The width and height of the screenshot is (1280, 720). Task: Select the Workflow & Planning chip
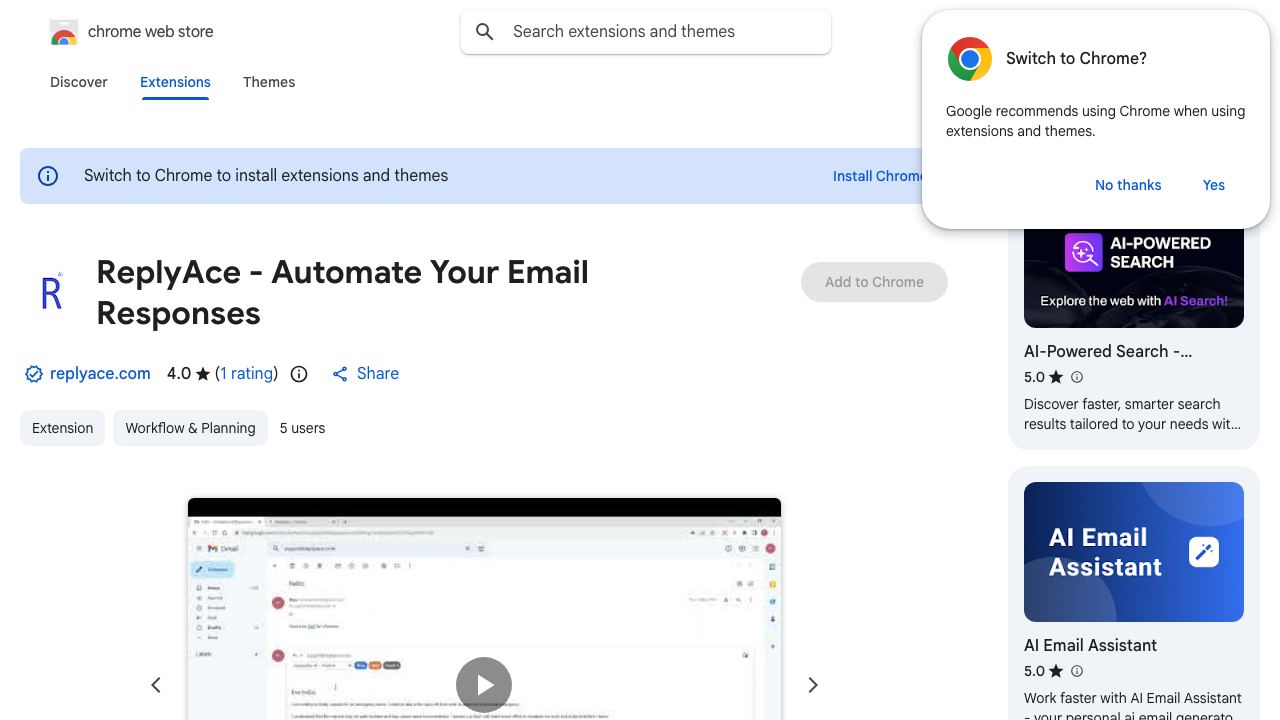point(190,428)
